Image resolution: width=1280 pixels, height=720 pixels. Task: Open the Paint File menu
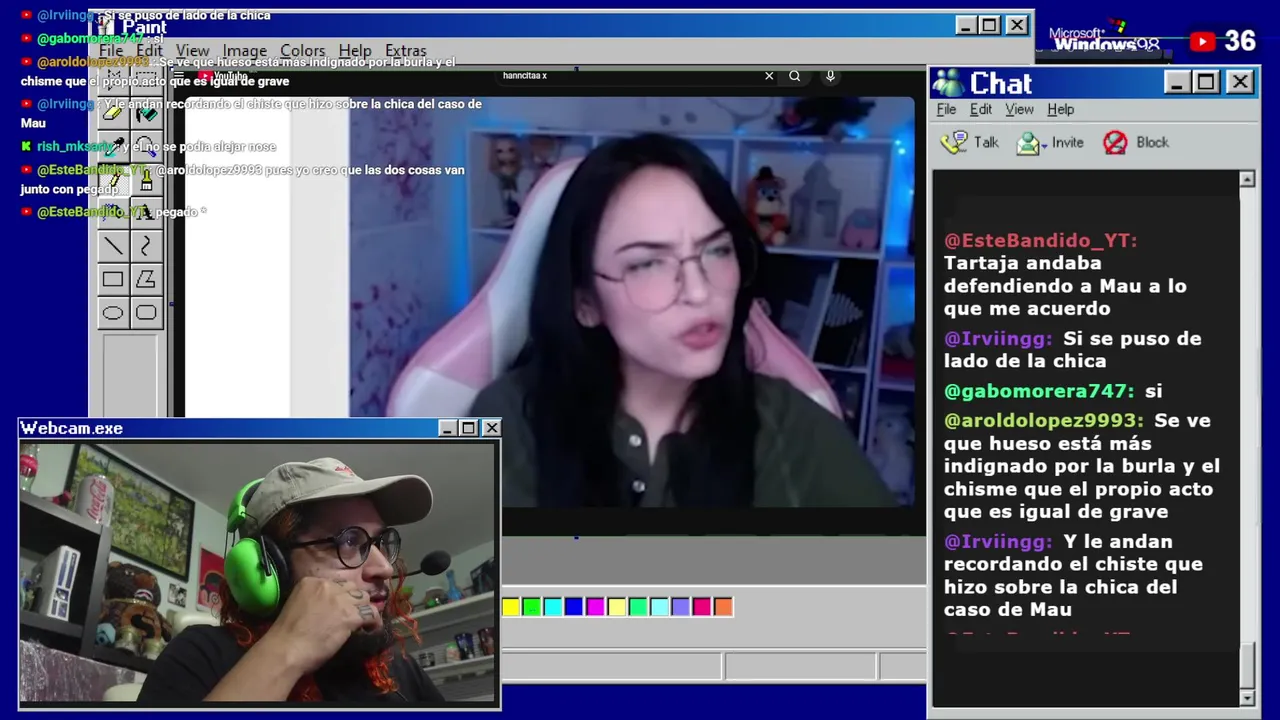(x=111, y=51)
